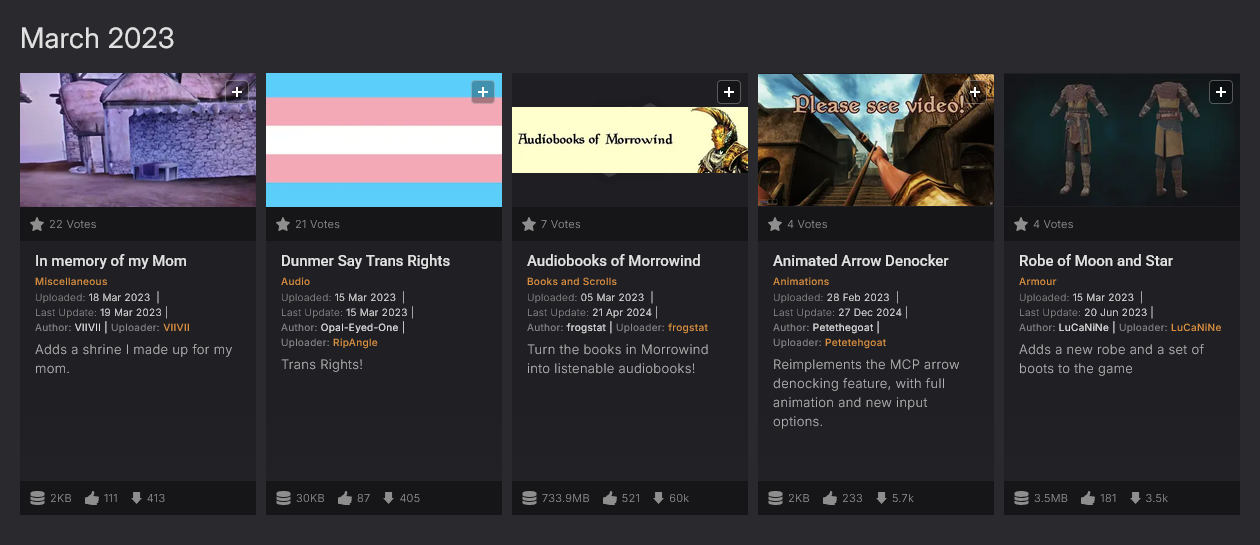Open Audiobooks of Morrowind mod title
1260x545 pixels.
[614, 261]
